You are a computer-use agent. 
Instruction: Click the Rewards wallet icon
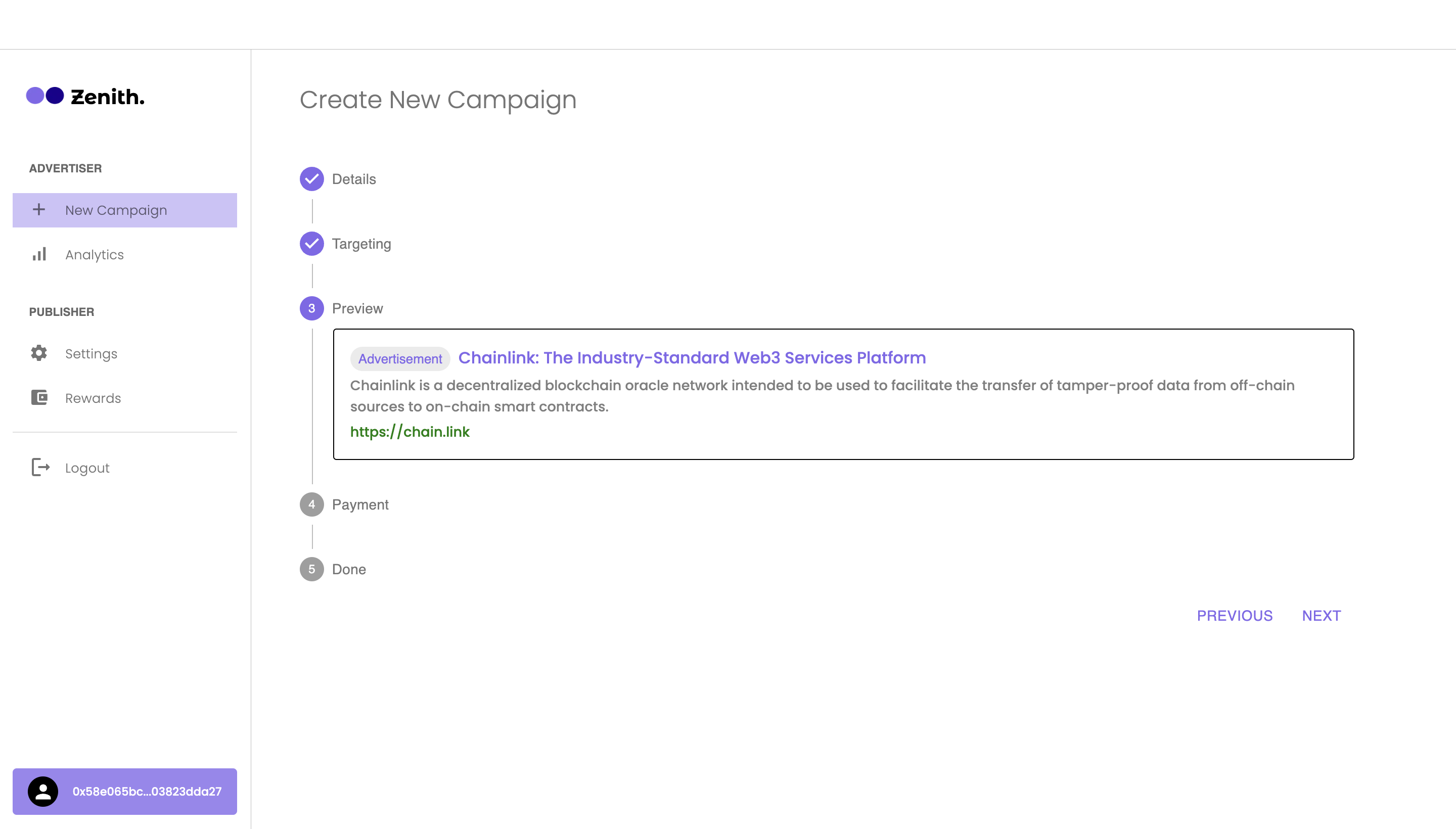[x=39, y=397]
